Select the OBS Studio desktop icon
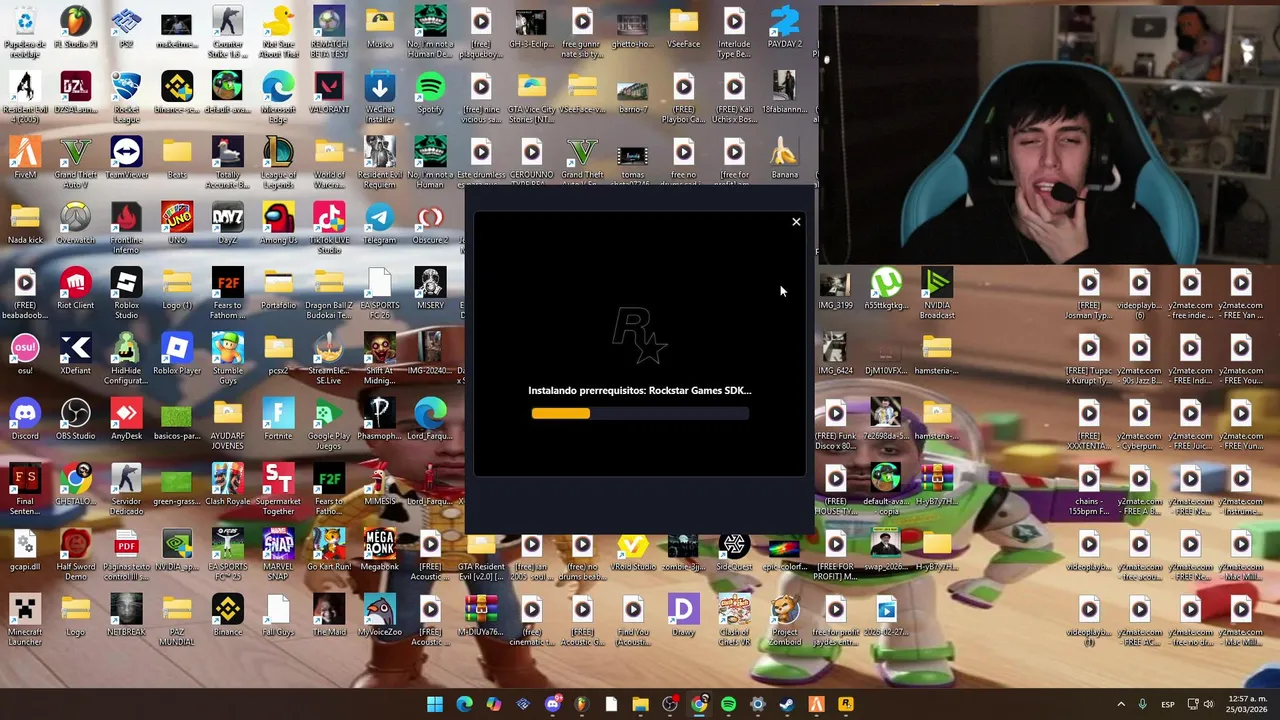 tap(75, 420)
